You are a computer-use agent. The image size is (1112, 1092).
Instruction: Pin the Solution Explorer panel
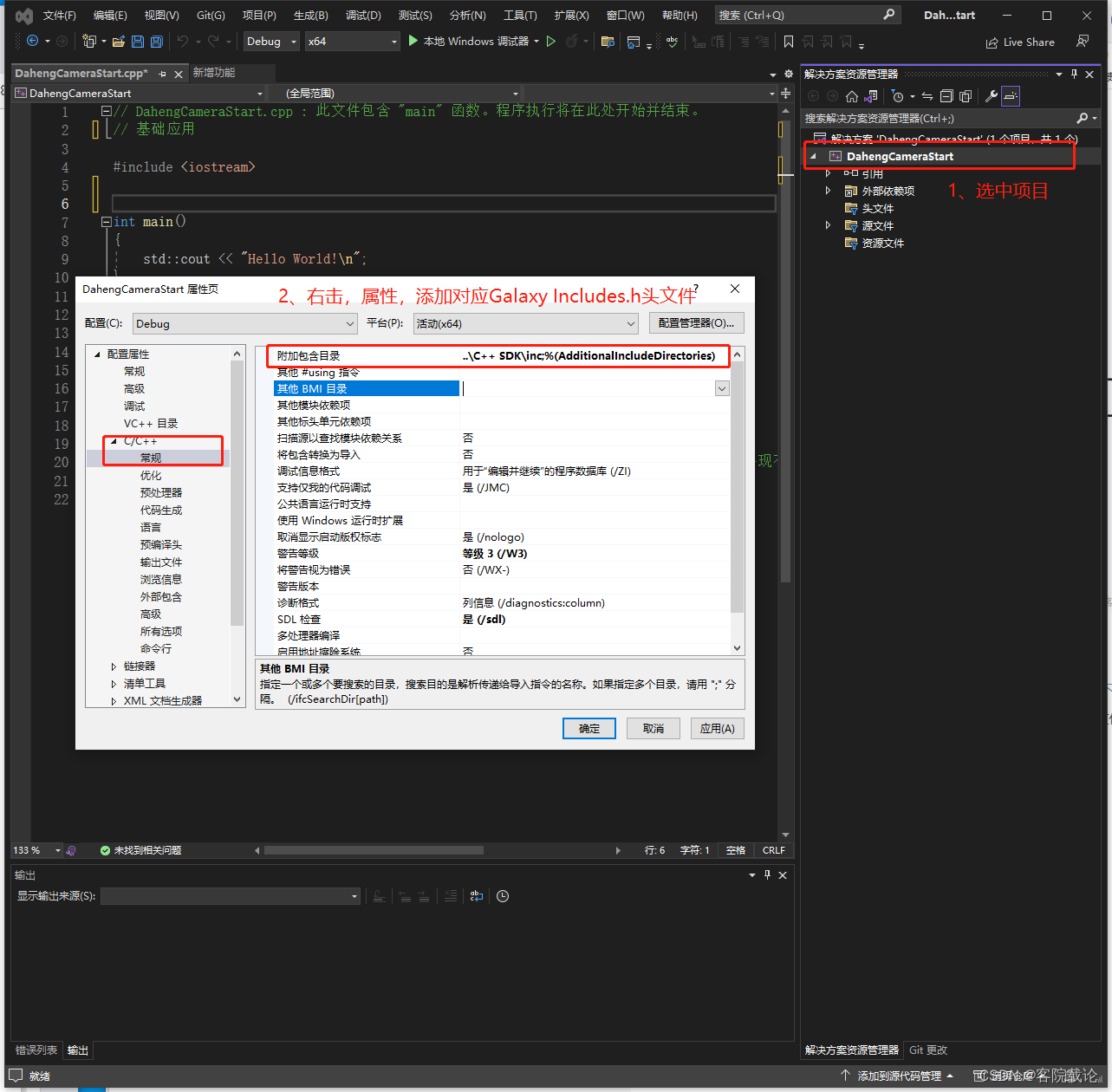point(1075,74)
